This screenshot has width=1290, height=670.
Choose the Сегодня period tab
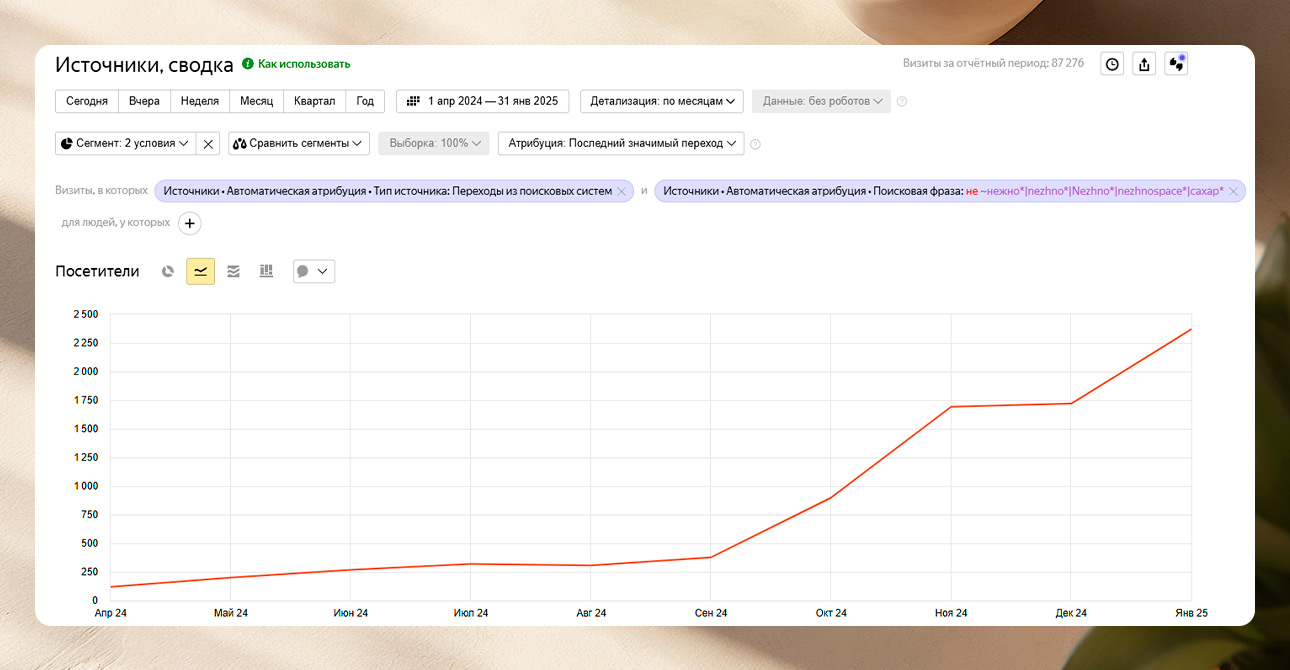coord(87,101)
